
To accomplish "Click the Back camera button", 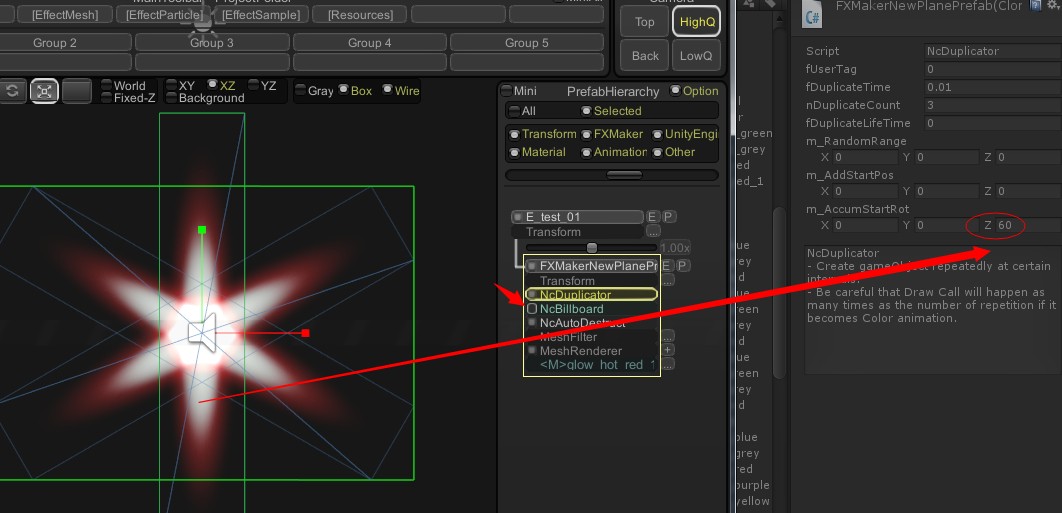I will click(x=645, y=56).
